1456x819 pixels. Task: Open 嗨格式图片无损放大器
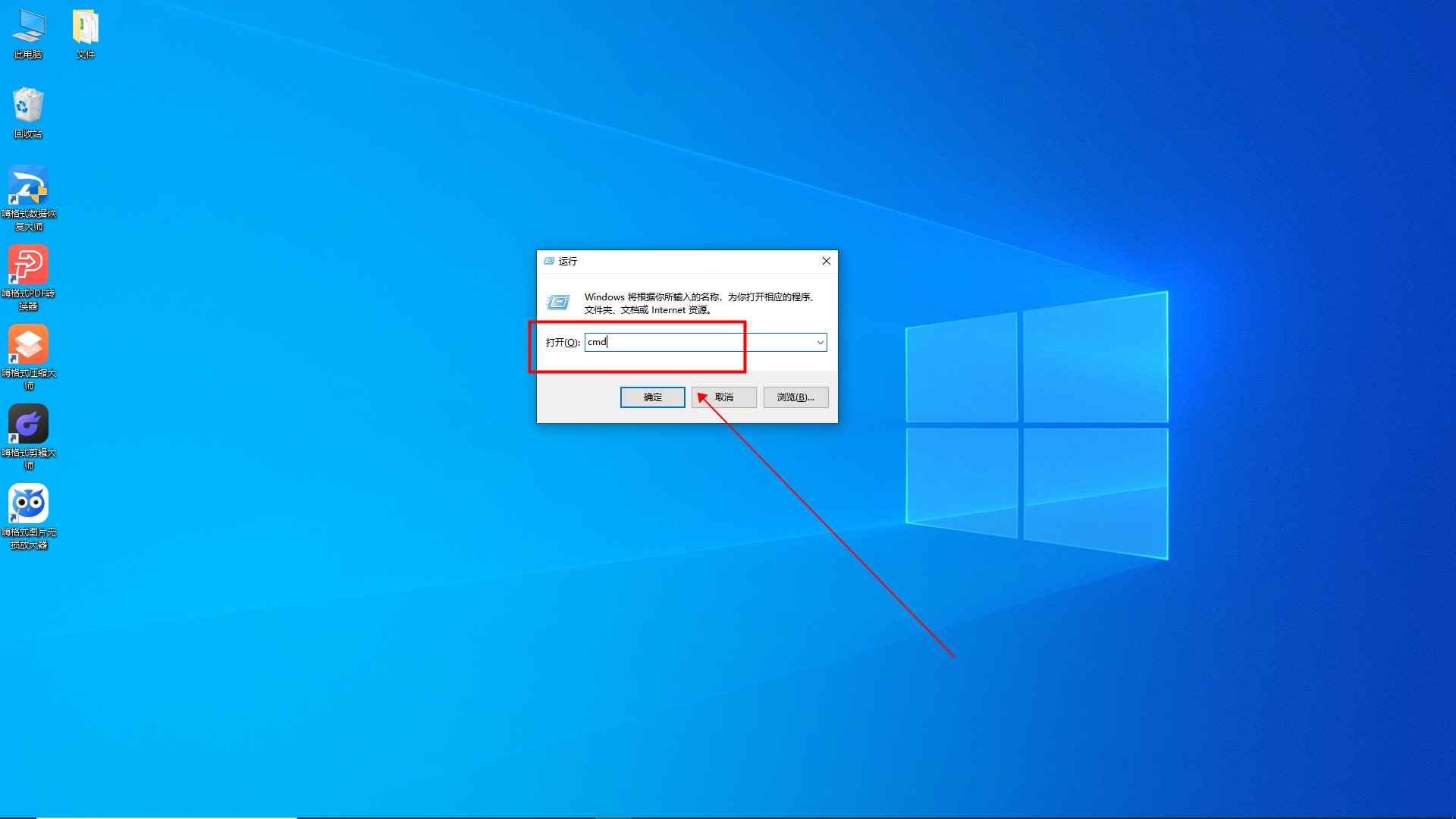(x=28, y=503)
